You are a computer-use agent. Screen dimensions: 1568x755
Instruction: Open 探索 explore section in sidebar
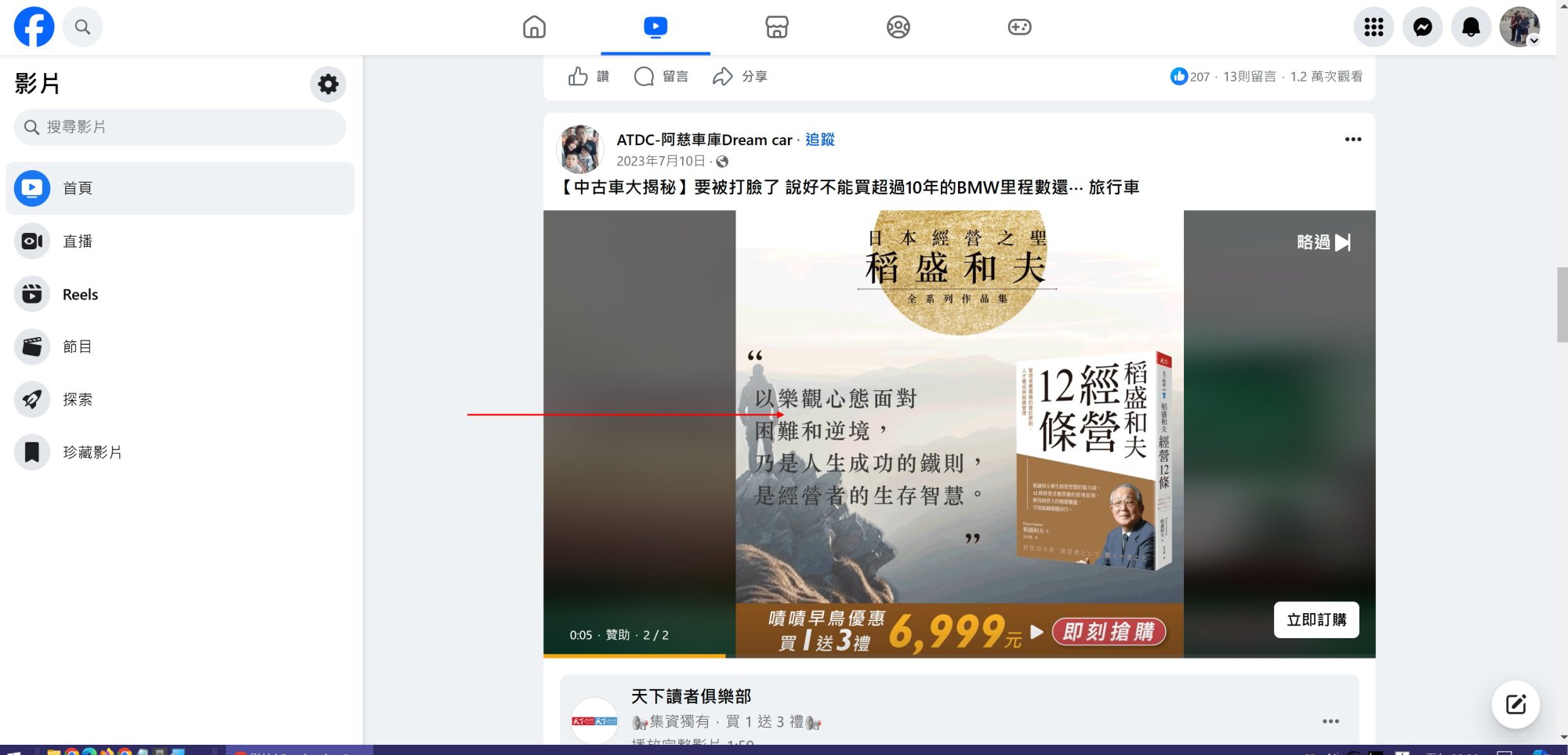coord(78,399)
